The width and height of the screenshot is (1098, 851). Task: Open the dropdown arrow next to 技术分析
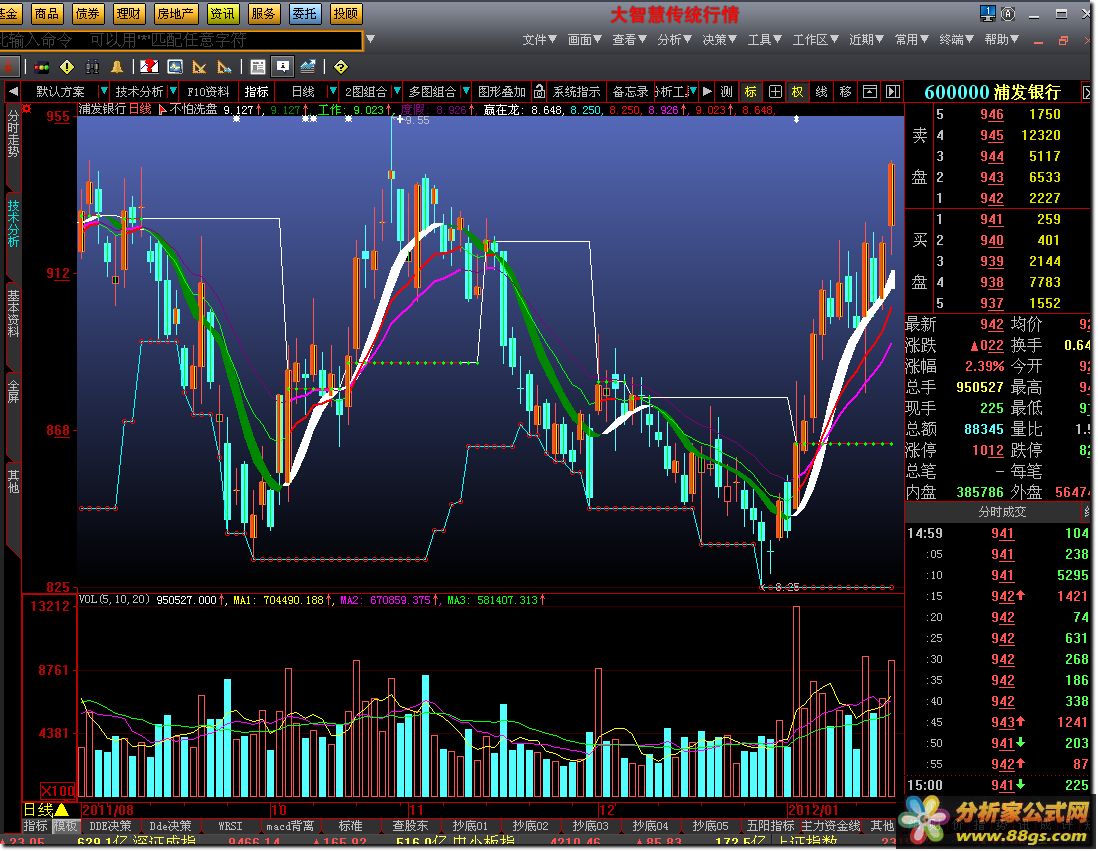point(173,92)
